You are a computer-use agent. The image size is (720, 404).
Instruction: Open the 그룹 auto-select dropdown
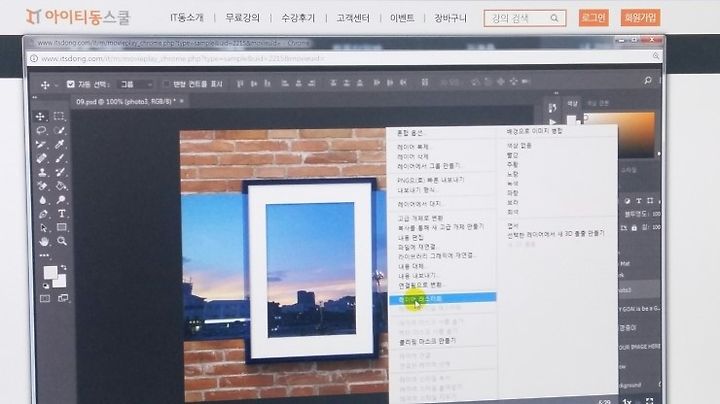(135, 84)
